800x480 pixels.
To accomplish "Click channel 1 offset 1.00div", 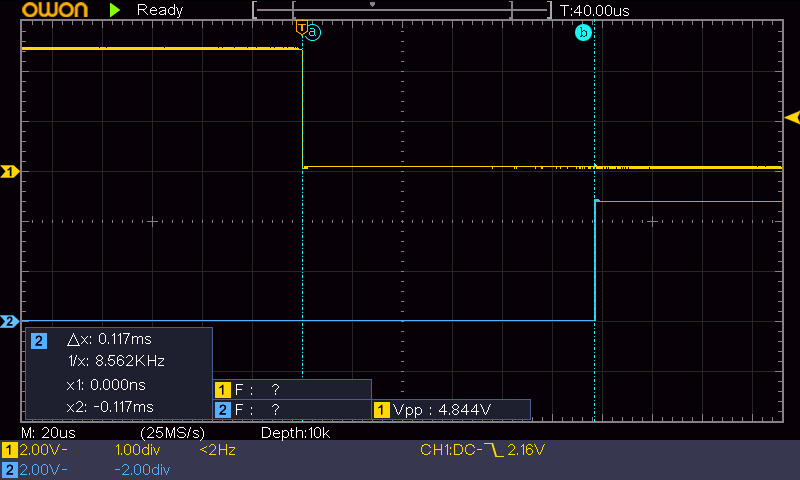I will [x=137, y=450].
